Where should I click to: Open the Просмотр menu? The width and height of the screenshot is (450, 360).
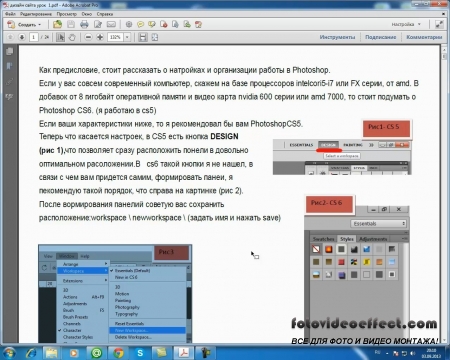coord(66,14)
